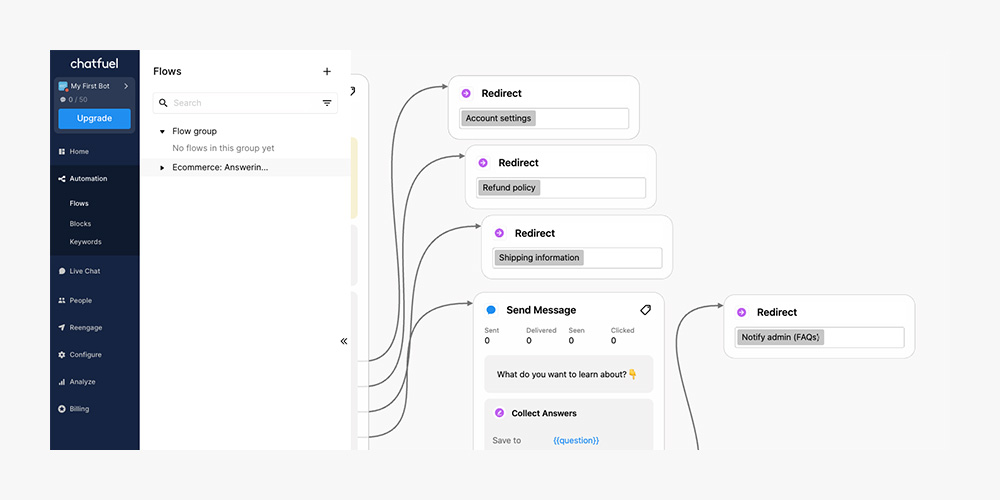Click the Seen counter on Send Message
1000x500 pixels.
pyautogui.click(x=577, y=335)
